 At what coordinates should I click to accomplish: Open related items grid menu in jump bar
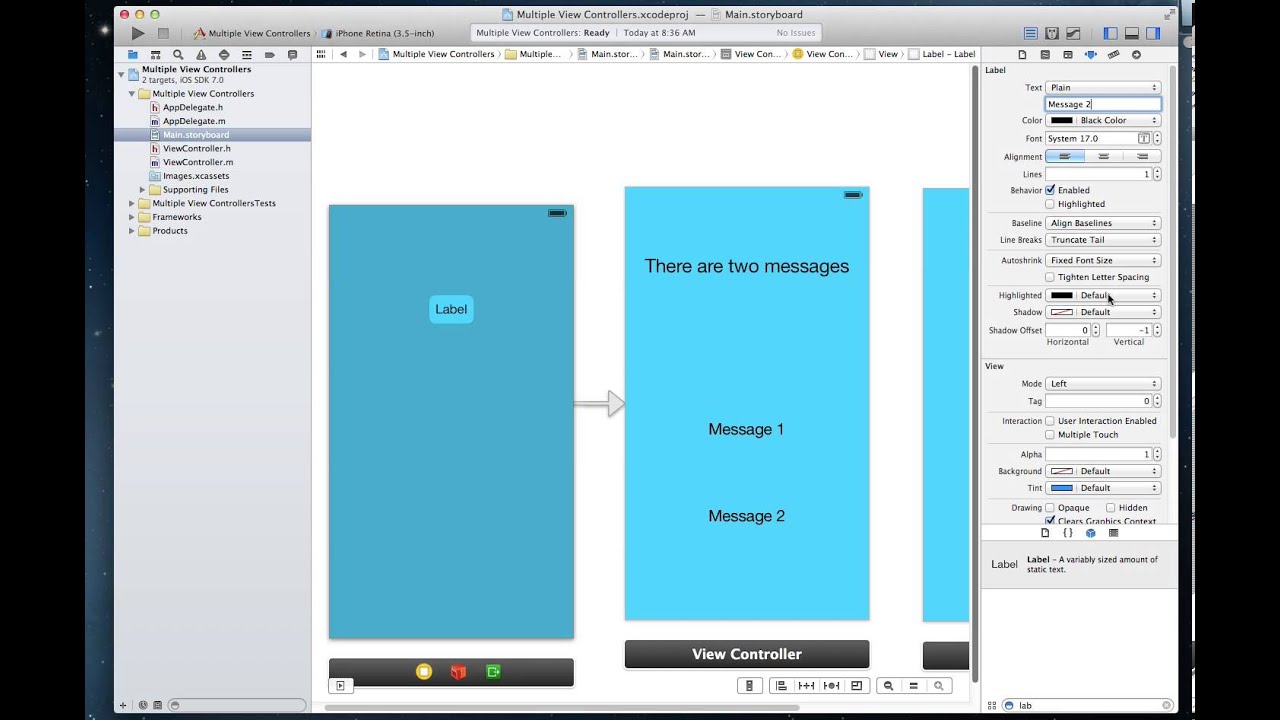click(321, 54)
